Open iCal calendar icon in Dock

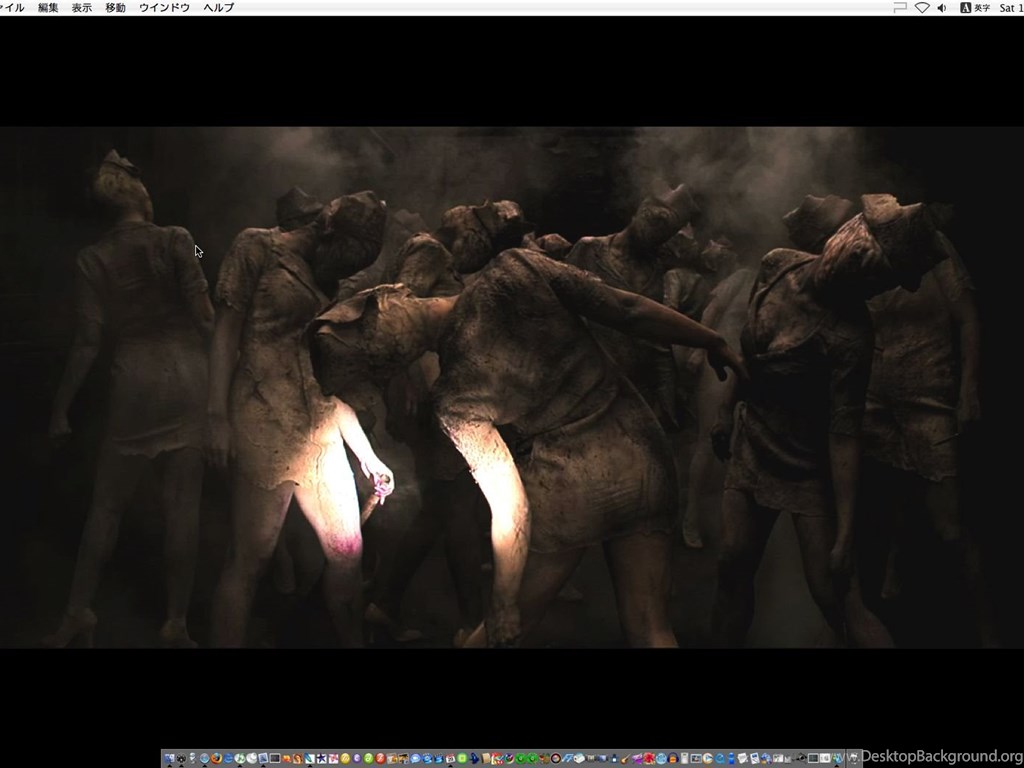click(451, 758)
